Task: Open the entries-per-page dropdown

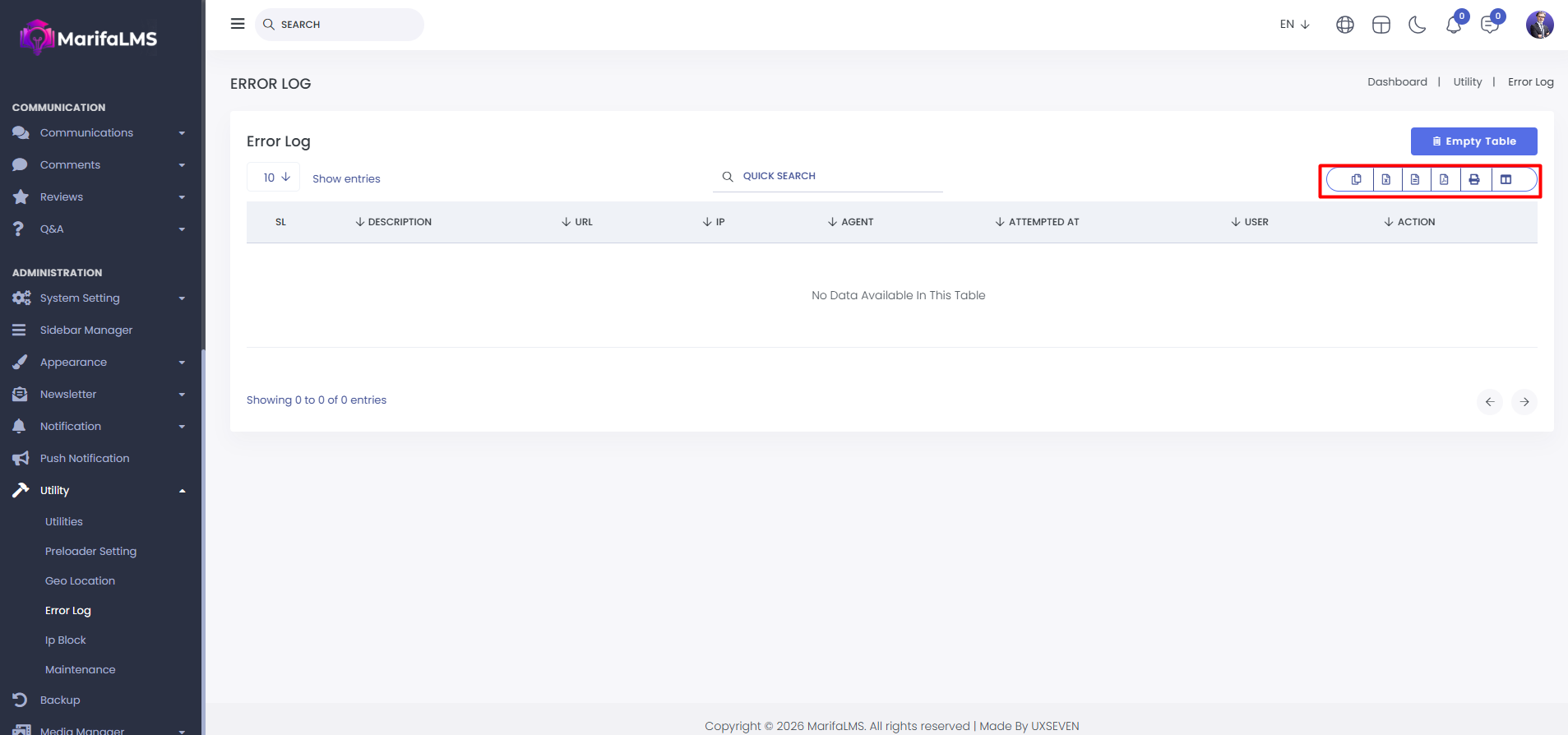Action: pyautogui.click(x=274, y=178)
